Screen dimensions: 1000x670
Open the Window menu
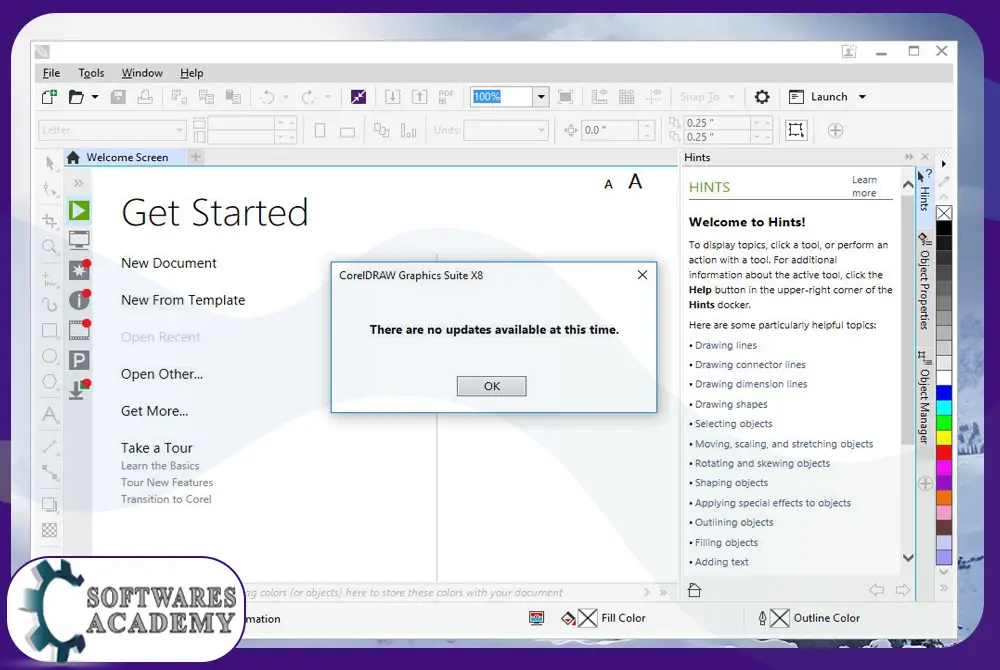[142, 73]
